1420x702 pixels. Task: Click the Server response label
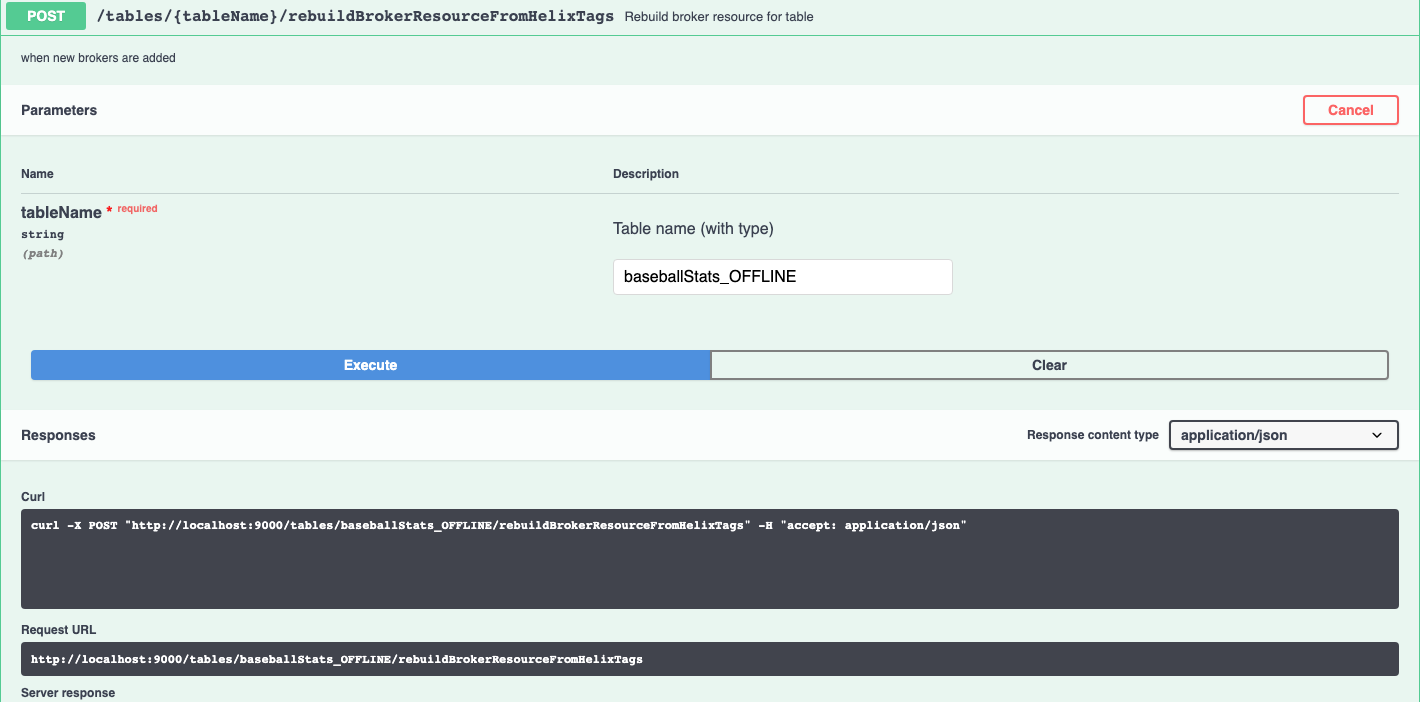pyautogui.click(x=68, y=693)
